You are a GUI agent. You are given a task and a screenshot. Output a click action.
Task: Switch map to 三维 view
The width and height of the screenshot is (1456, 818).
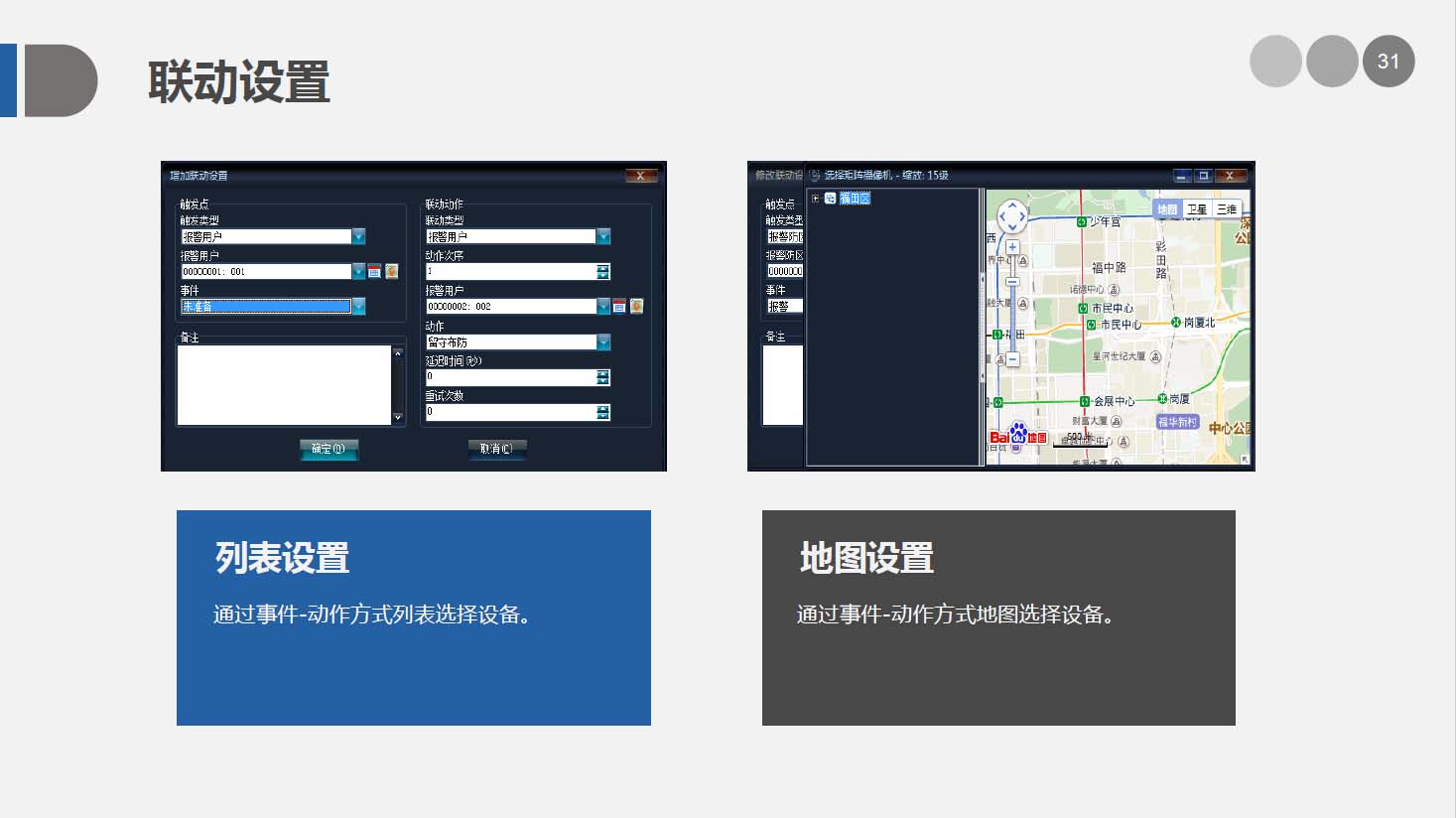[x=1228, y=209]
